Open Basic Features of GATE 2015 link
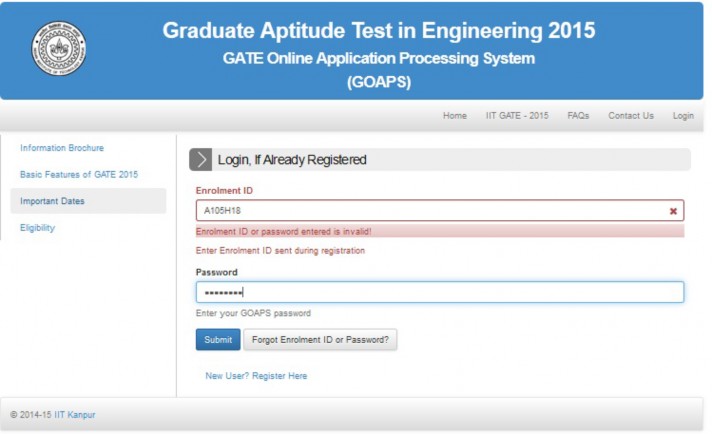712x434 pixels. pyautogui.click(x=79, y=174)
